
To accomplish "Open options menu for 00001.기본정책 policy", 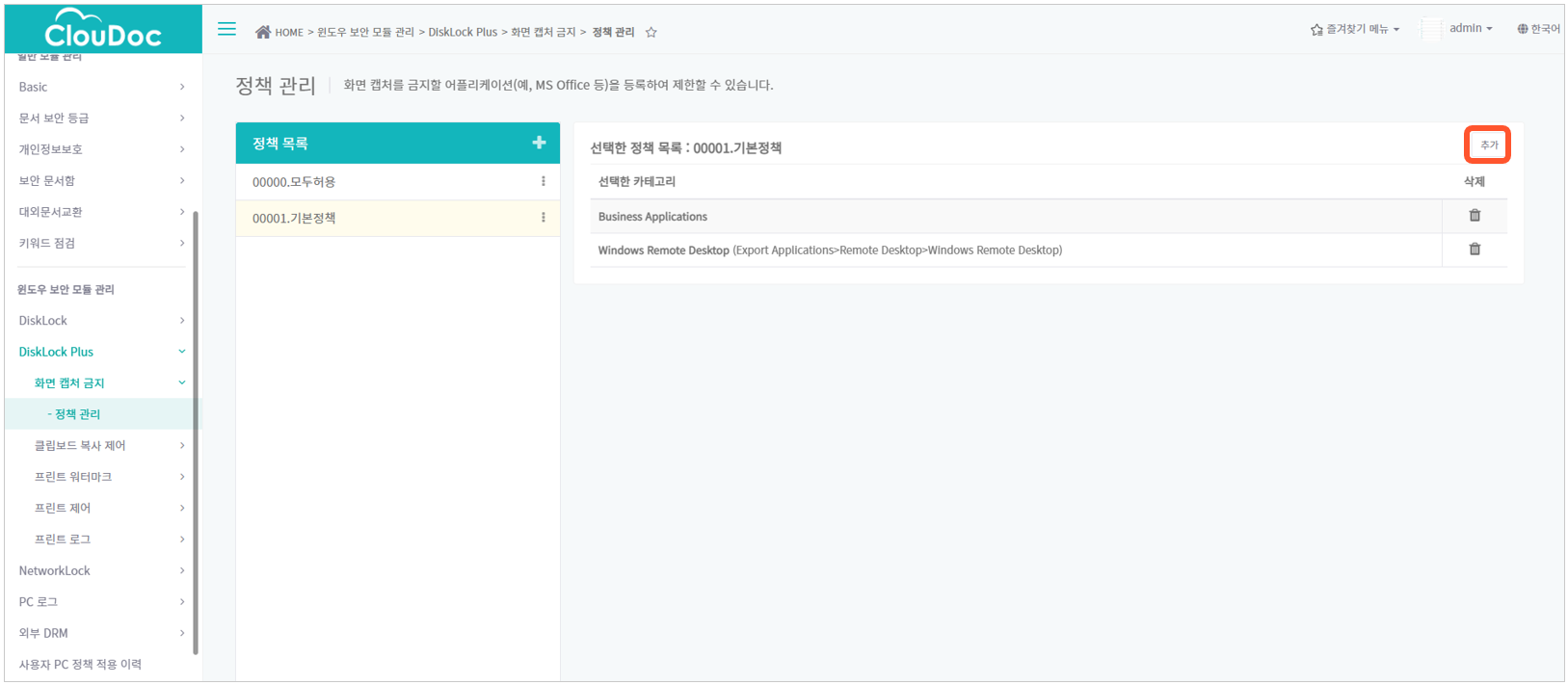I will [x=544, y=218].
